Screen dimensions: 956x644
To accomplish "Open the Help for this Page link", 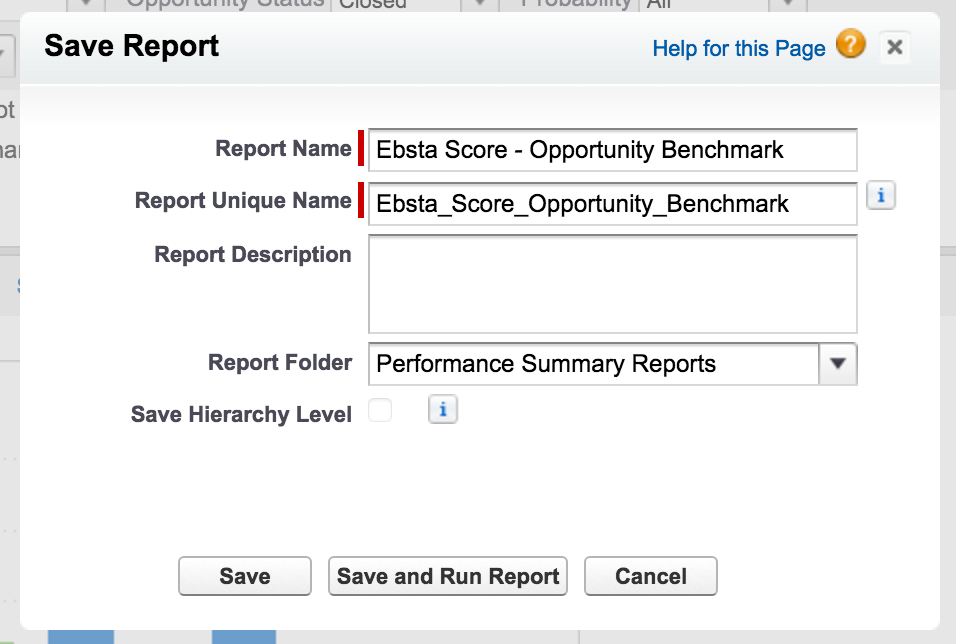I will tap(739, 48).
